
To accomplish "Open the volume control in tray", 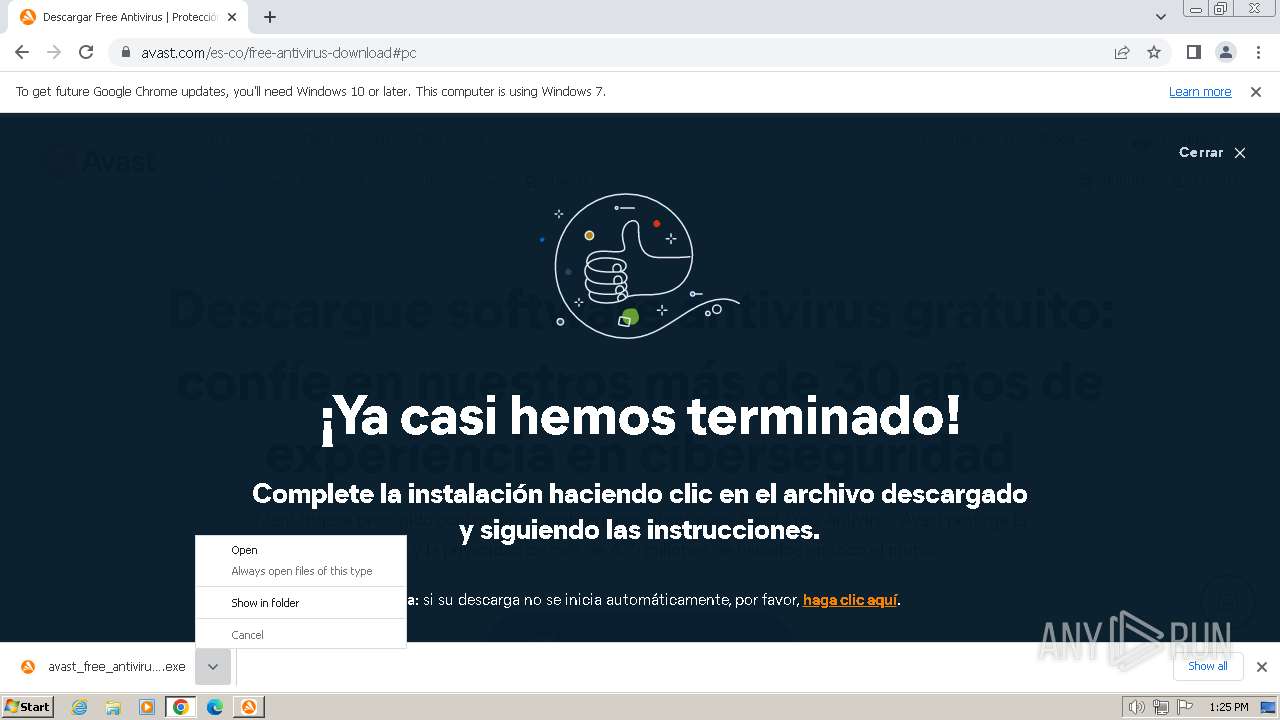I will pos(1136,707).
